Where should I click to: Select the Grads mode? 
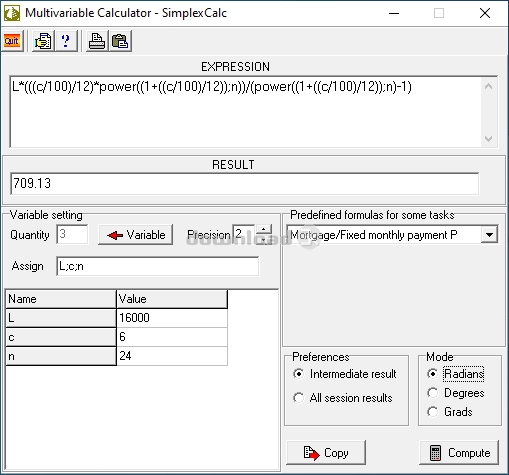point(432,412)
